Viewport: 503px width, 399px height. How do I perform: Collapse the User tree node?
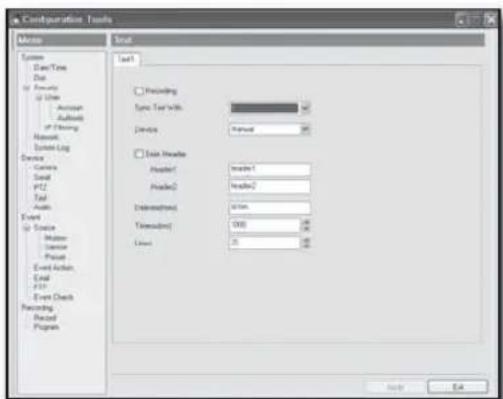pyautogui.click(x=39, y=97)
